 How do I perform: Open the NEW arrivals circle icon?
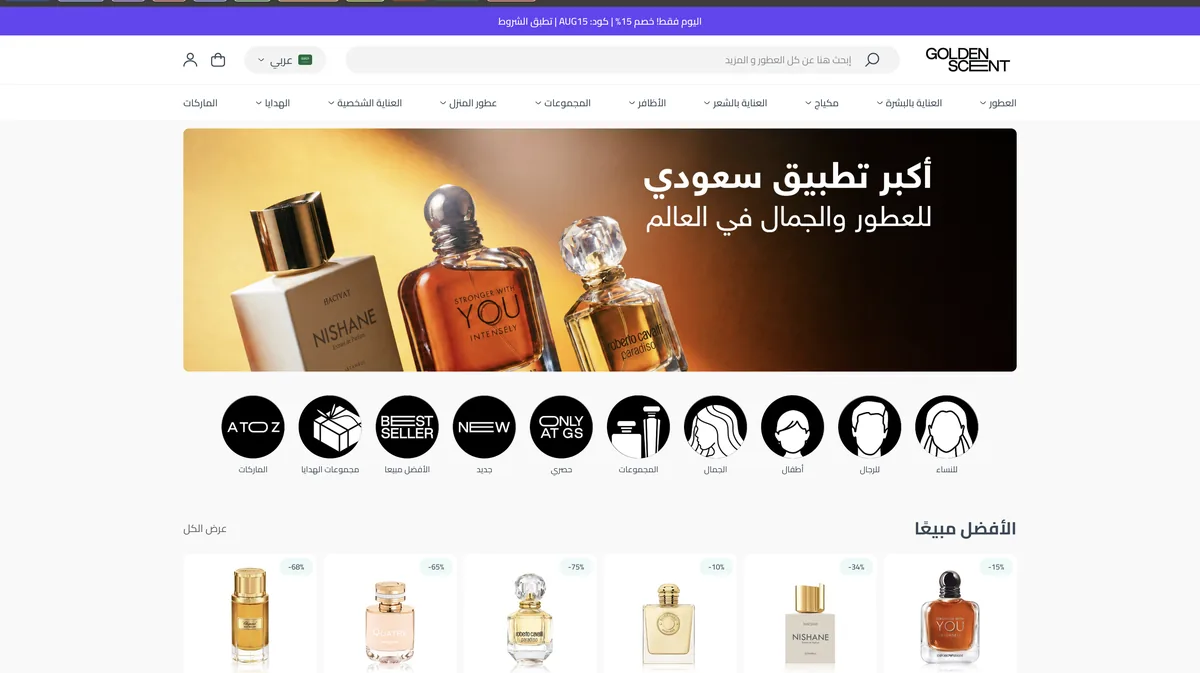(x=484, y=427)
